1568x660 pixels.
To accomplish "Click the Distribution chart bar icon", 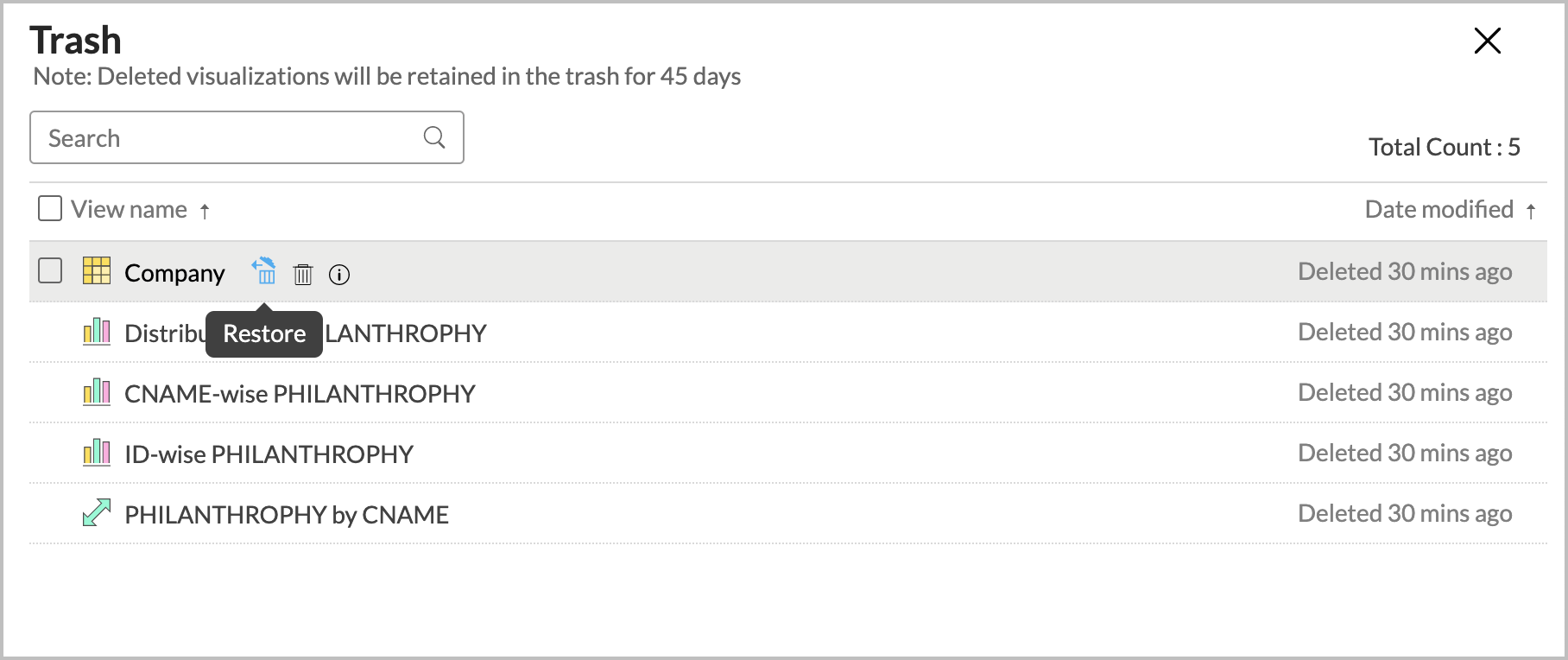I will tap(97, 332).
